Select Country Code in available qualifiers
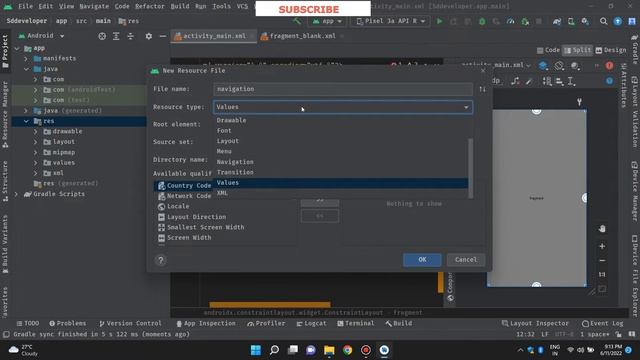The image size is (640, 360). pos(184,186)
